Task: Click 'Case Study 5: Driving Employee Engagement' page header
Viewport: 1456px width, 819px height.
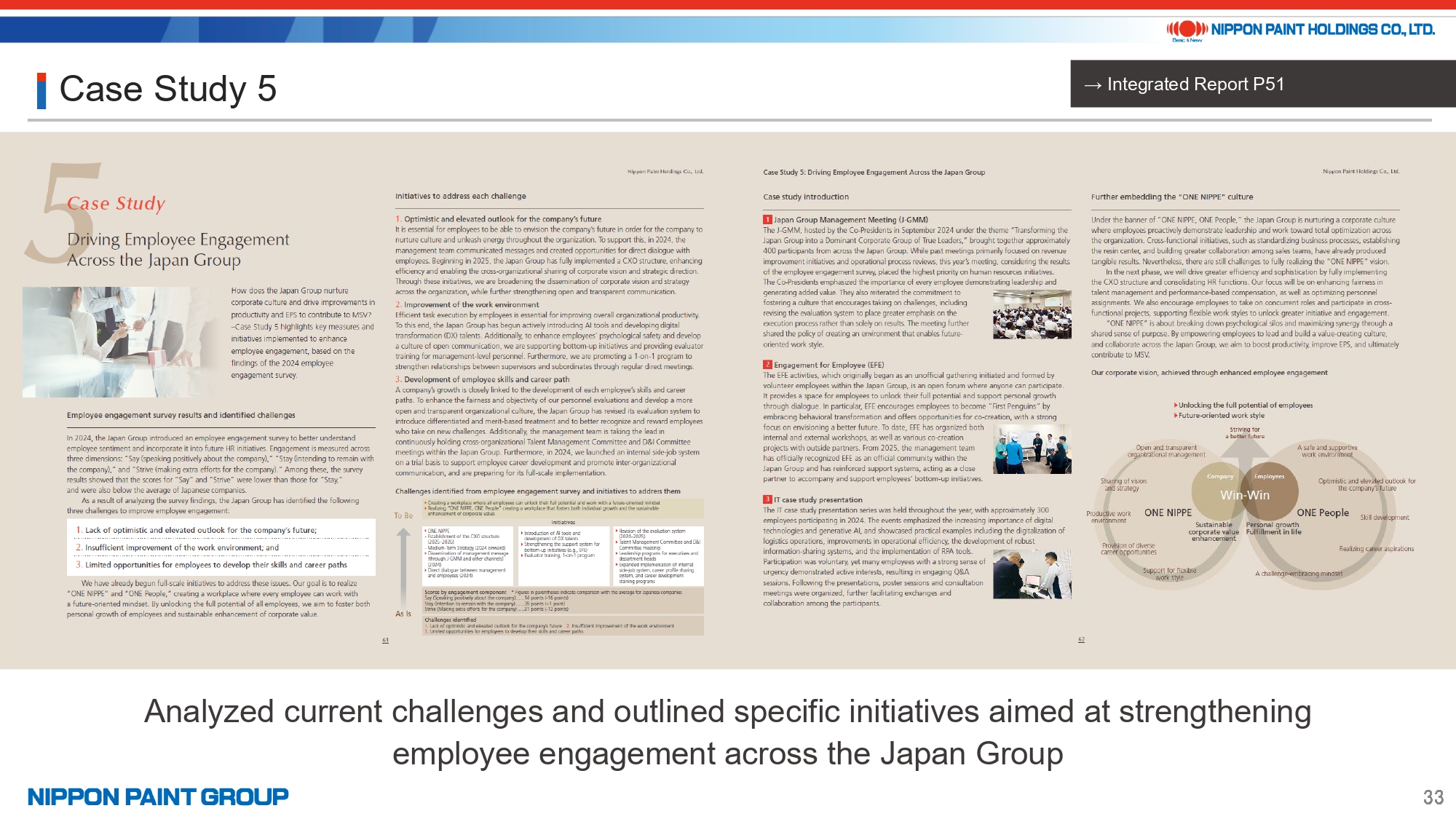Action: click(x=874, y=173)
